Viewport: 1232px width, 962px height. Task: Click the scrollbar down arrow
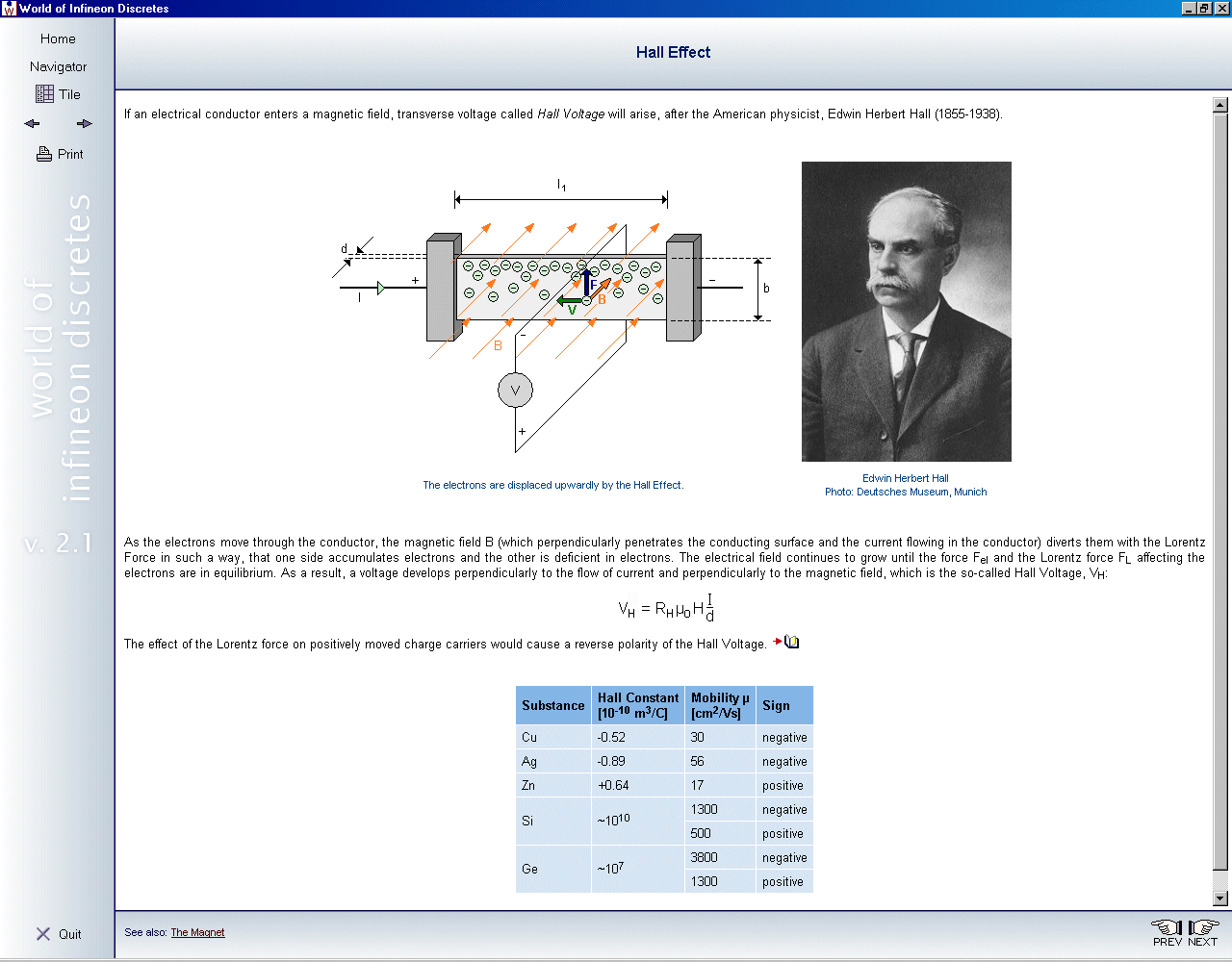coord(1219,899)
